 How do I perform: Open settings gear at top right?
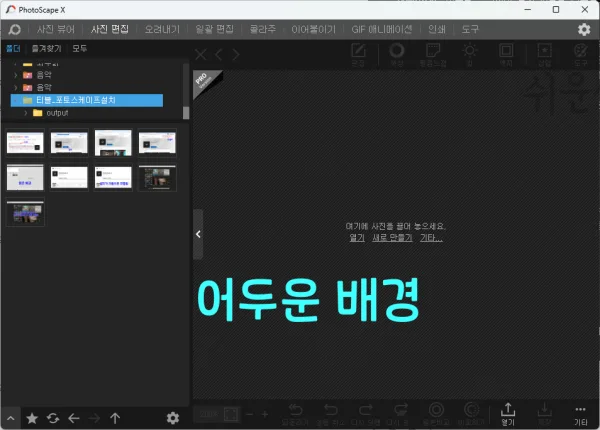tap(584, 29)
